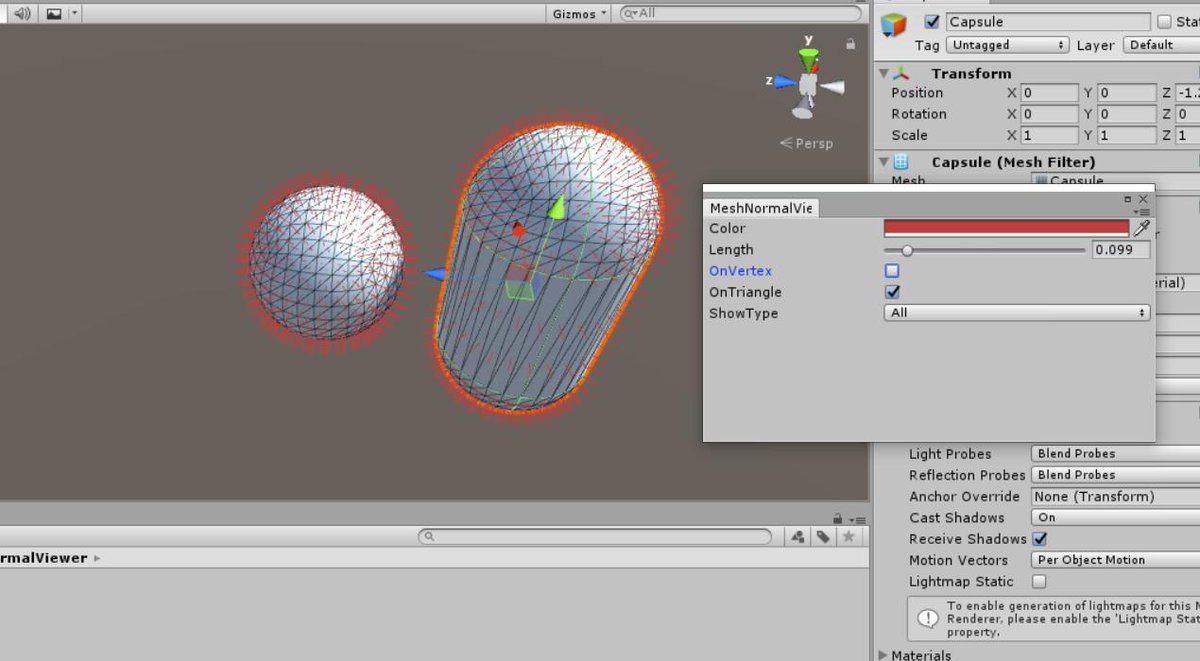Viewport: 1200px width, 661px height.
Task: Click the Length value field 0.099
Action: click(1120, 250)
